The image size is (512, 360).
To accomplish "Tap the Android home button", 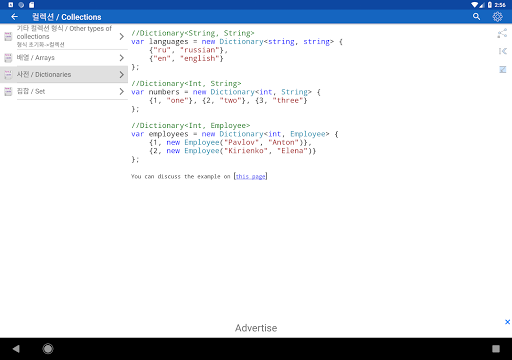I will click(48, 349).
